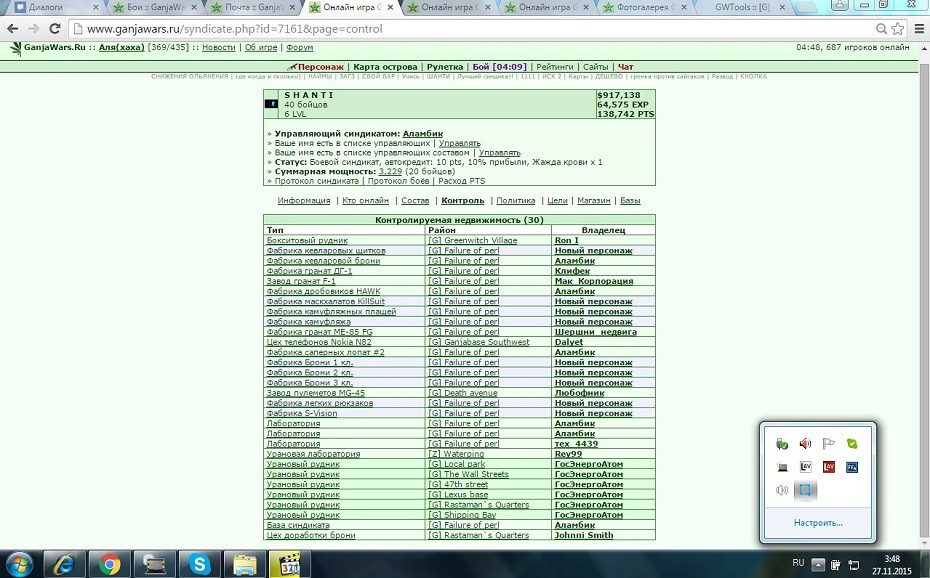Click the RU language indicator
Image resolution: width=930 pixels, height=578 pixels.
pyautogui.click(x=798, y=563)
